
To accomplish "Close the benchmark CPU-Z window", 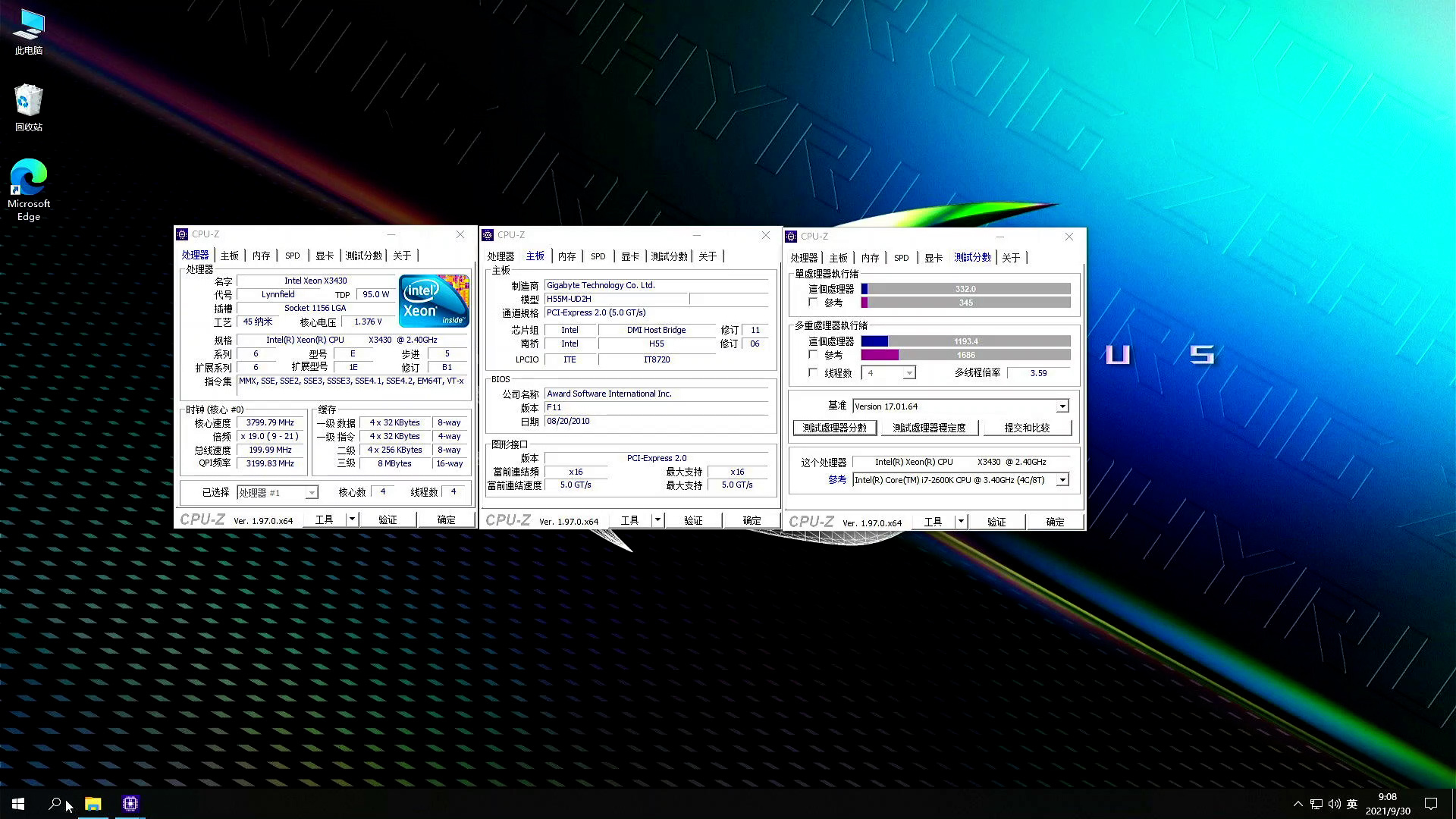I will pos(1069,237).
